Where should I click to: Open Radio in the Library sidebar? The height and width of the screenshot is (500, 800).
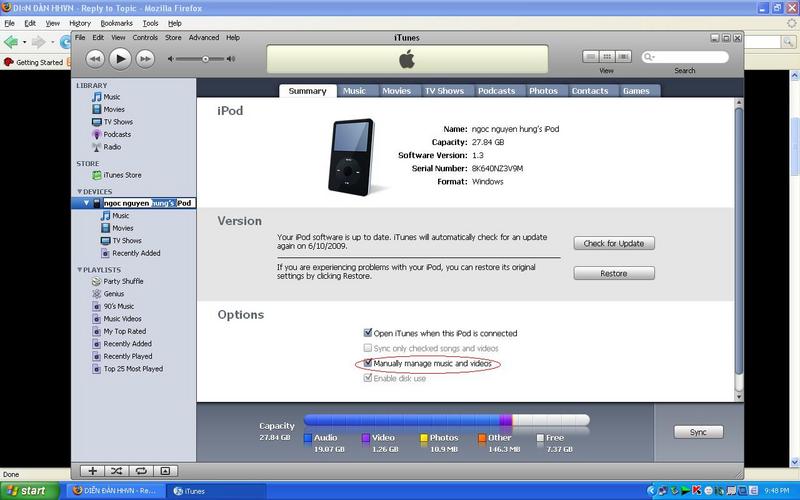coord(112,147)
